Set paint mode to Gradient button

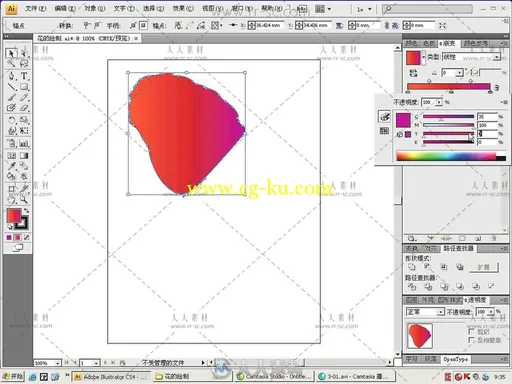(x=17, y=237)
